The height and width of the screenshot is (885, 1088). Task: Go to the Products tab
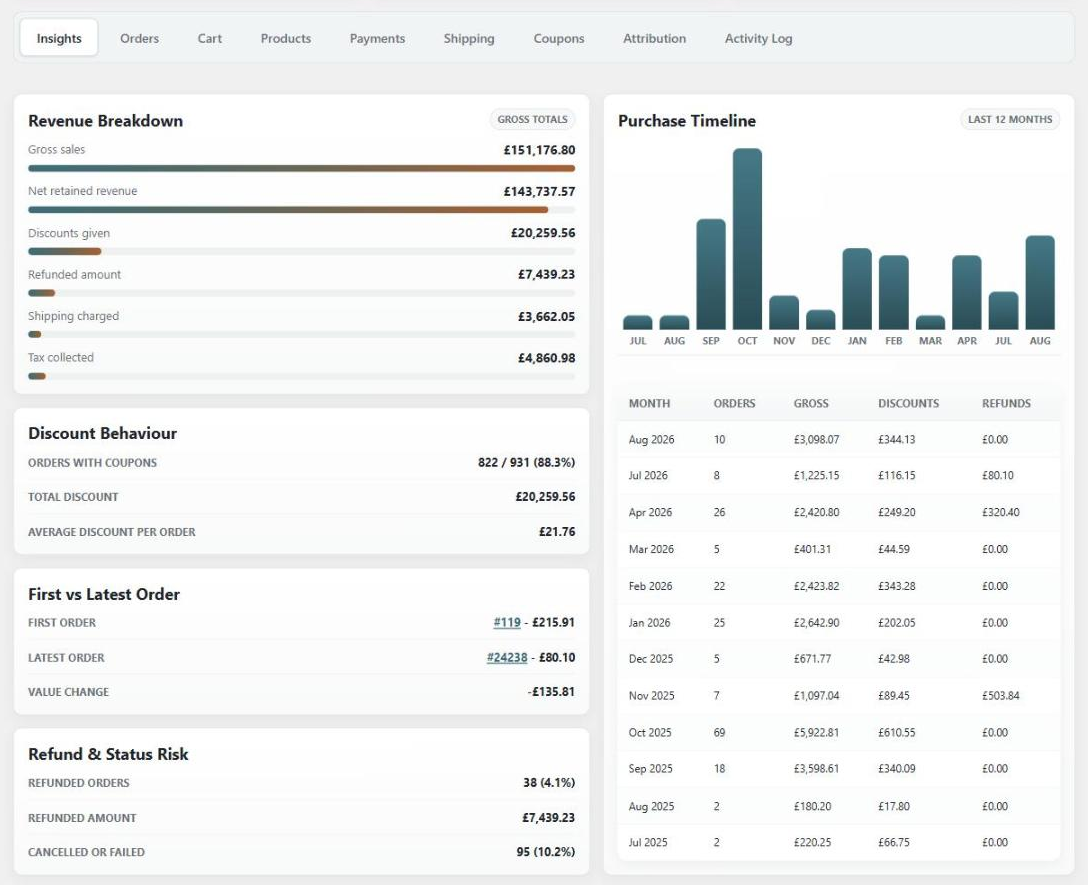pyautogui.click(x=286, y=38)
